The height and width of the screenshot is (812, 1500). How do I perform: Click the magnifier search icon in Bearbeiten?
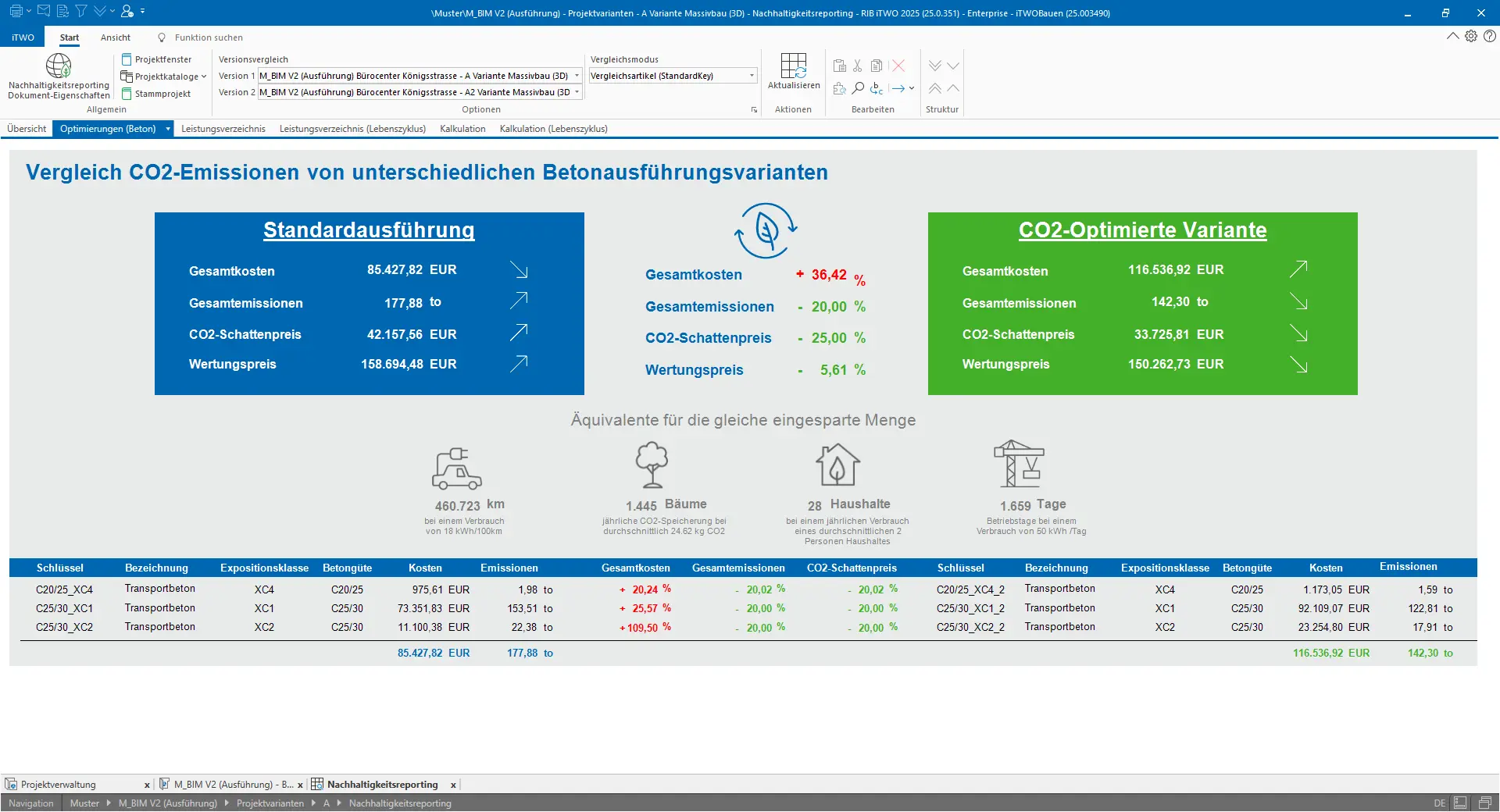tap(858, 88)
